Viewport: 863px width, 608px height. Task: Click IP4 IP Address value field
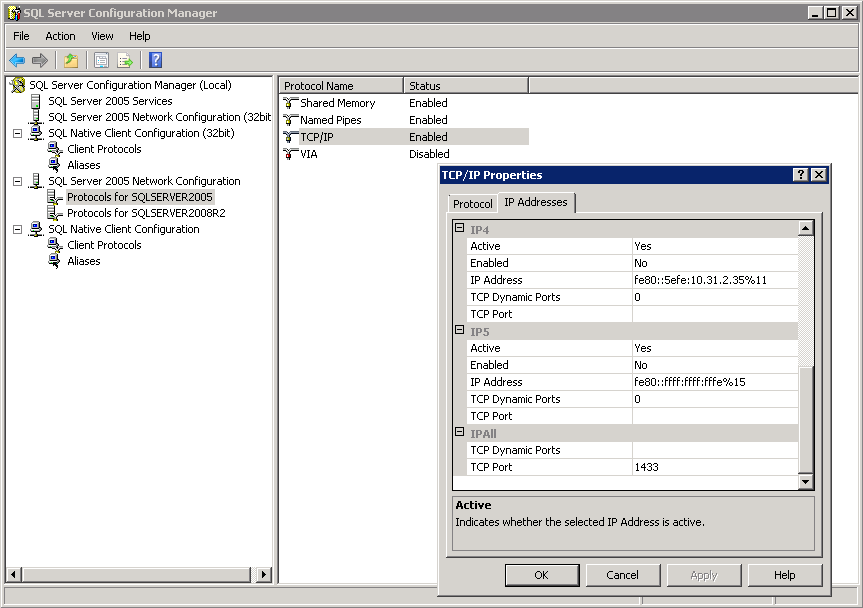click(x=715, y=280)
